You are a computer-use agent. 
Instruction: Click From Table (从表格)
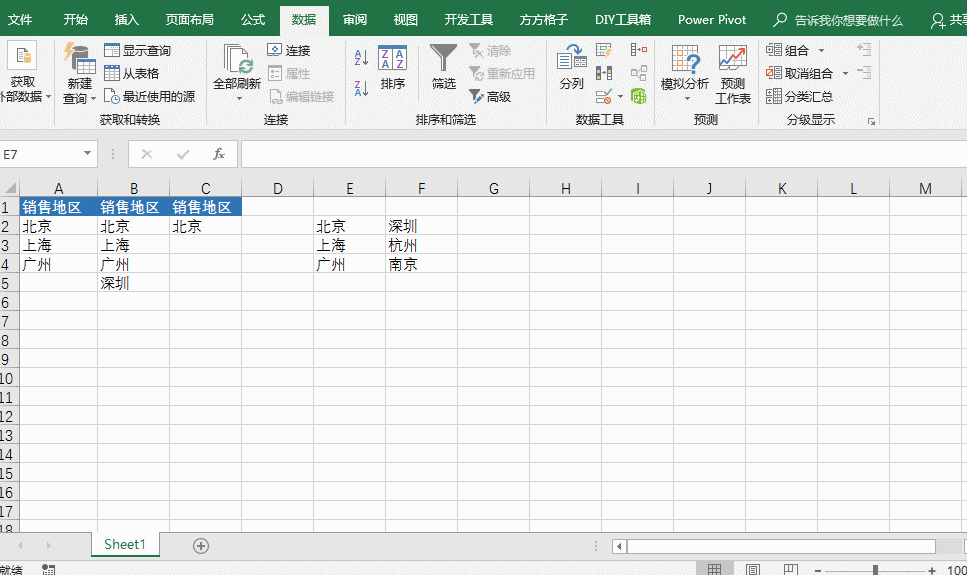(x=131, y=73)
